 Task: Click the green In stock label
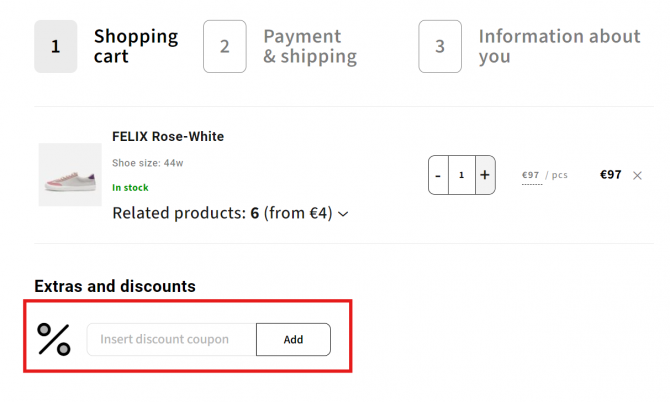(130, 188)
